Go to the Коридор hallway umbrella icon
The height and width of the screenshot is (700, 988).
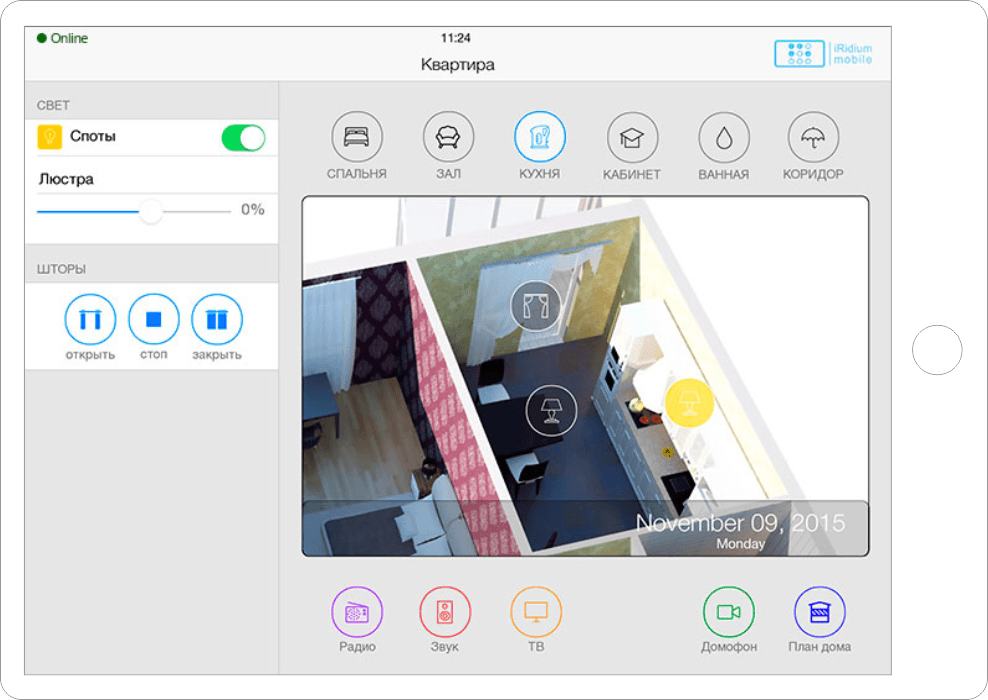[x=813, y=138]
